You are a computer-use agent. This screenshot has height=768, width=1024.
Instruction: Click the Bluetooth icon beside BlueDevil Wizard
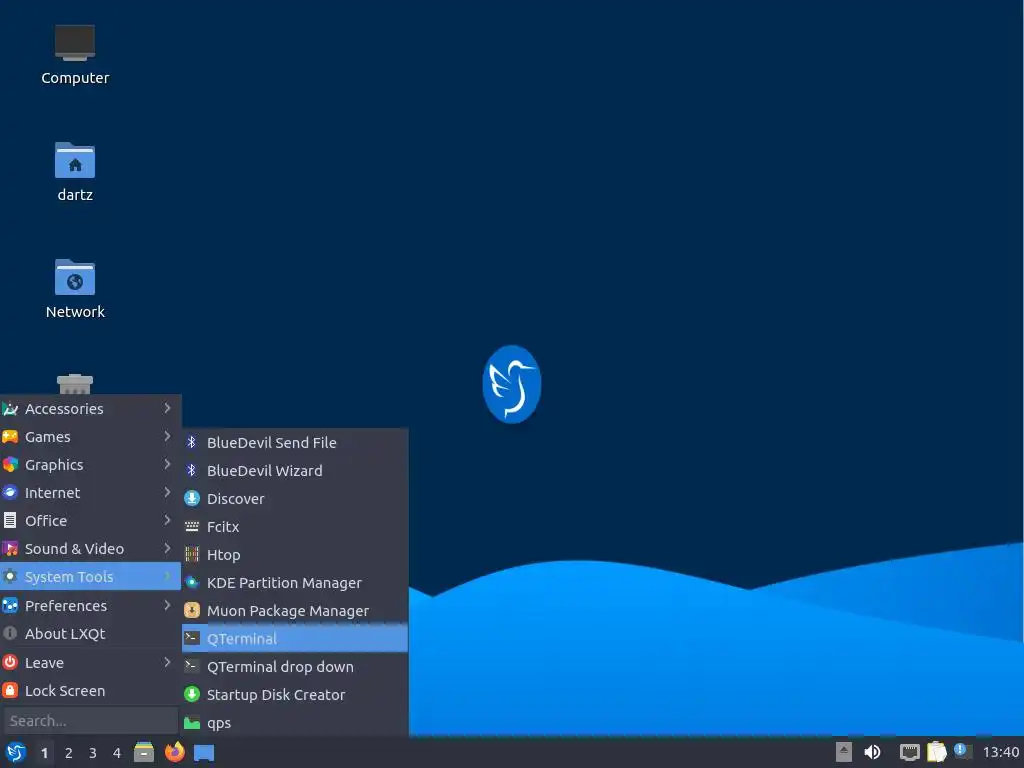click(191, 470)
